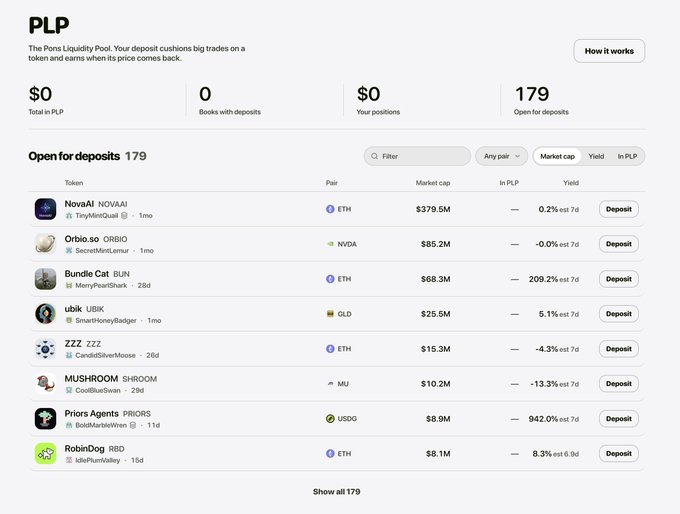Click the search magnifier icon in Filter
This screenshot has height=514, width=680.
[374, 156]
